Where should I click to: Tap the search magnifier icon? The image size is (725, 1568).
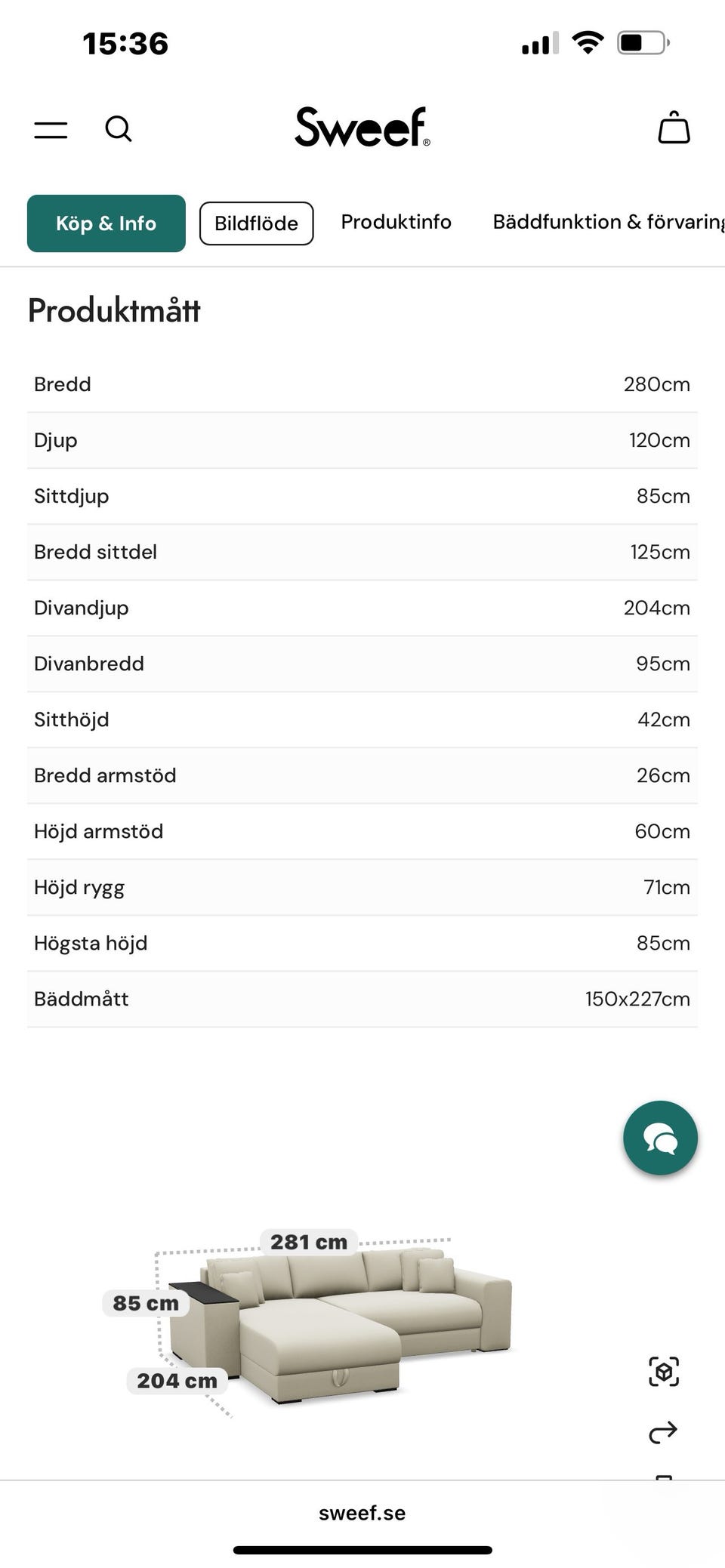(119, 129)
